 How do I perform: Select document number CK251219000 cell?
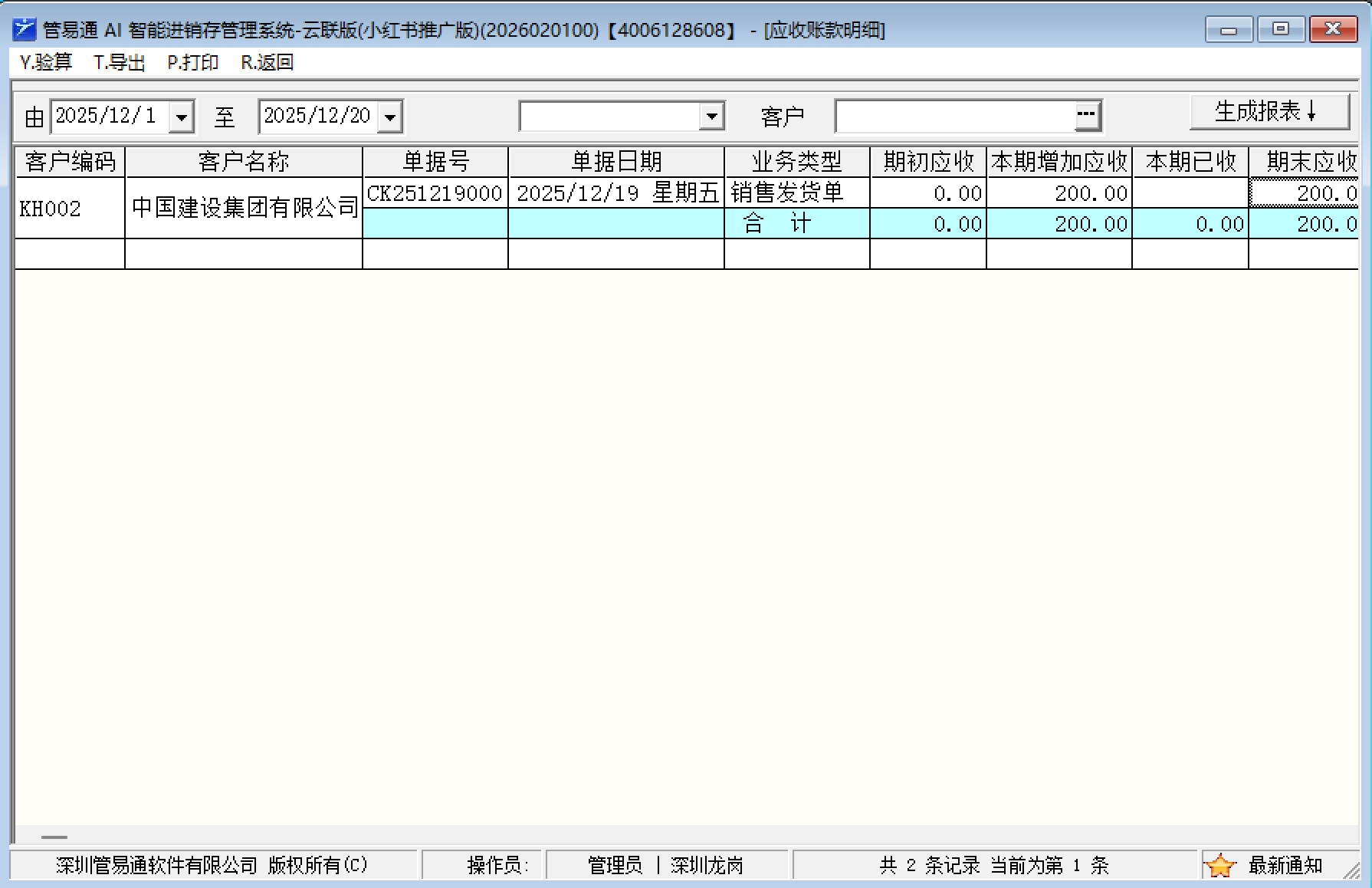(435, 193)
